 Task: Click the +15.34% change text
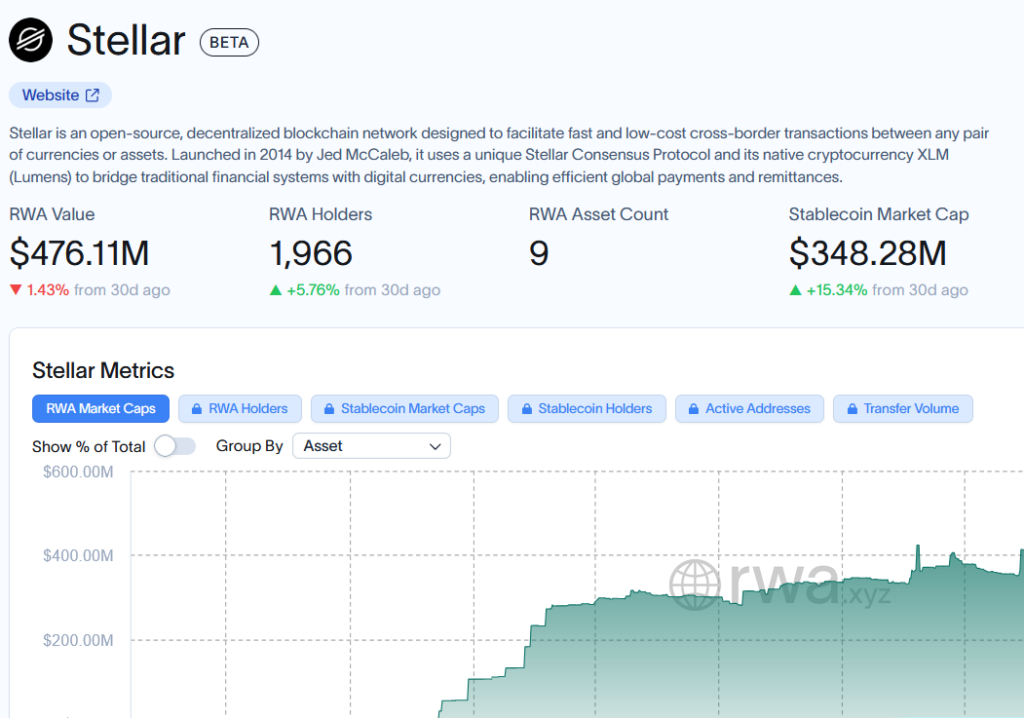click(x=837, y=290)
